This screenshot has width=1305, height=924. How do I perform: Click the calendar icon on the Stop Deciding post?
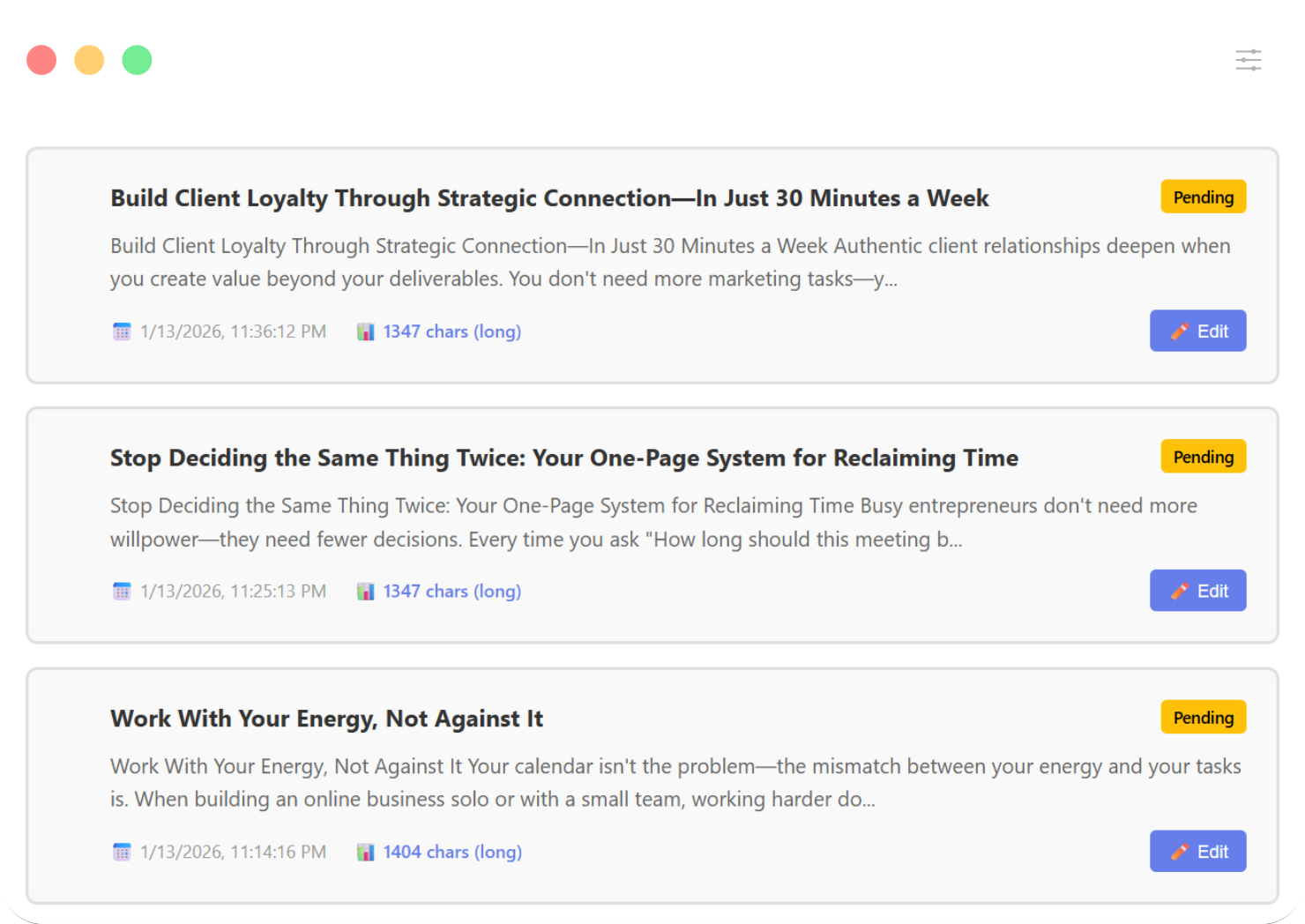[x=122, y=591]
